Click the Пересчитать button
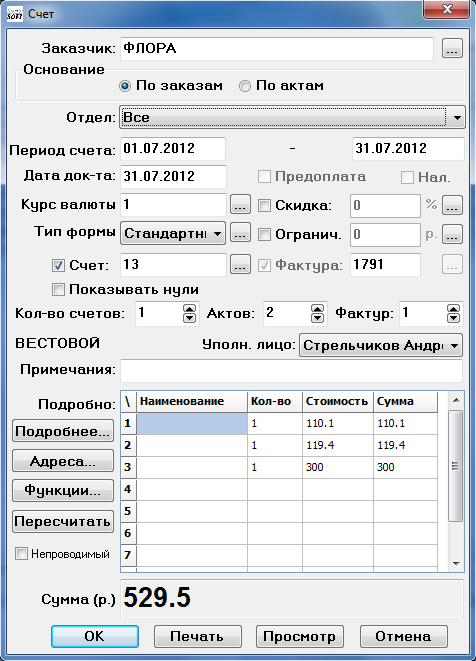476x661 pixels. click(63, 521)
